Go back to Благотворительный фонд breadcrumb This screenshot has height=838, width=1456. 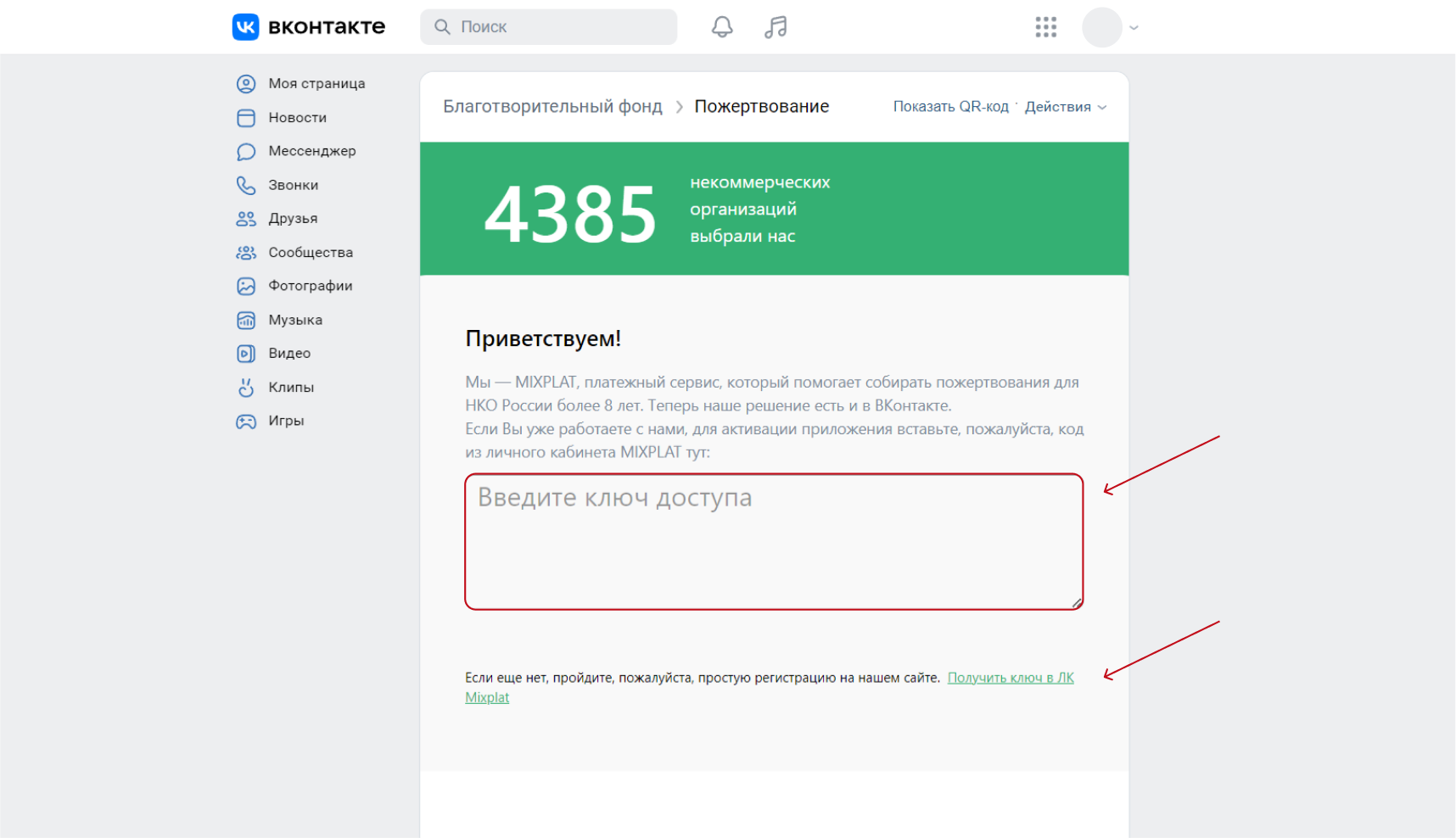pyautogui.click(x=552, y=107)
